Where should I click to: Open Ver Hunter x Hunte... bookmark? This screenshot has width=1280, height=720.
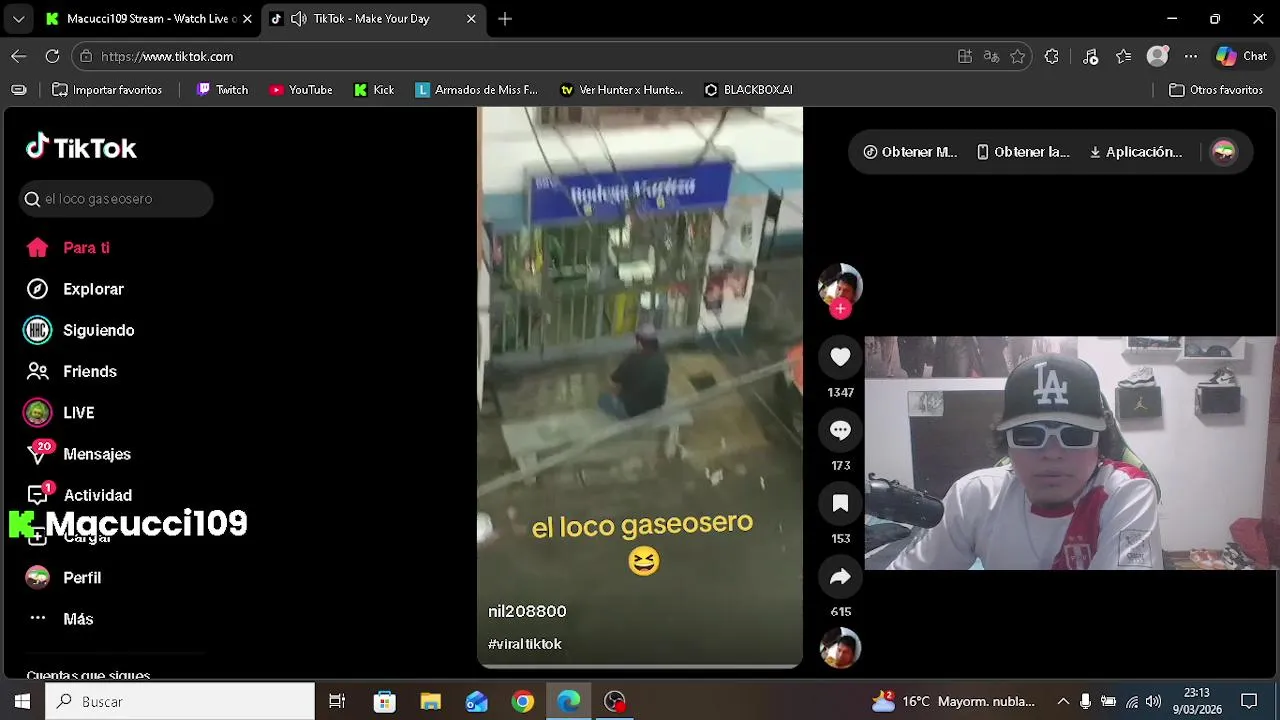[621, 90]
